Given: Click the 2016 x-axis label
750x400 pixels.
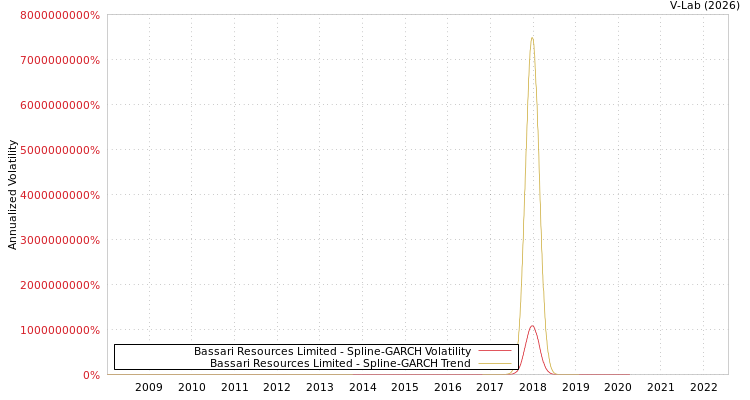Looking at the screenshot, I should click(448, 387).
